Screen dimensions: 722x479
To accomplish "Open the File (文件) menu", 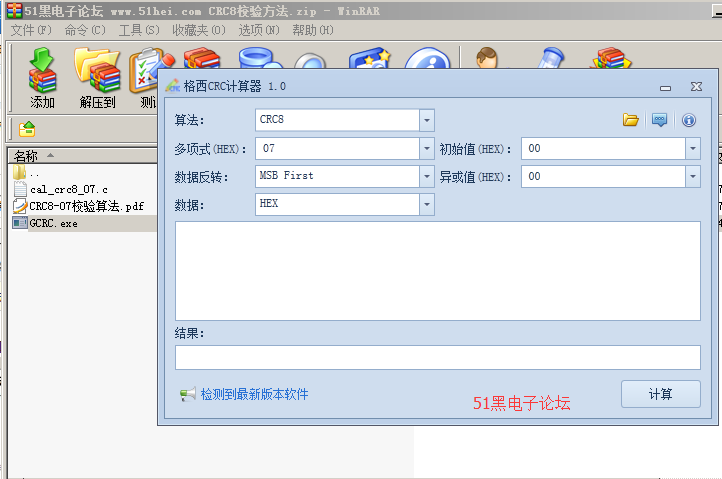I will click(x=30, y=30).
